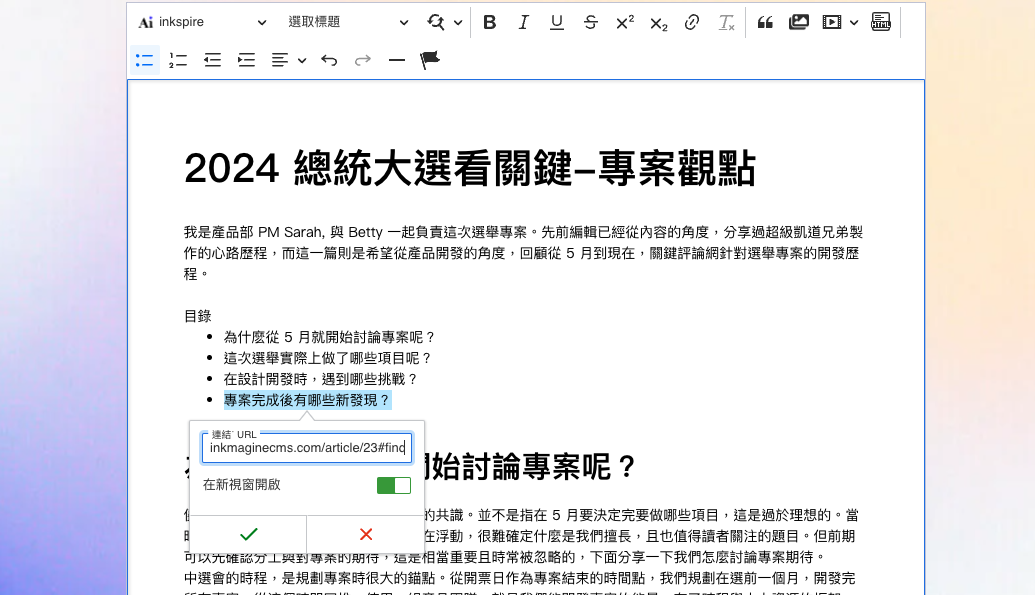Click the 目錄 label
The height and width of the screenshot is (595, 1035).
[x=197, y=316]
